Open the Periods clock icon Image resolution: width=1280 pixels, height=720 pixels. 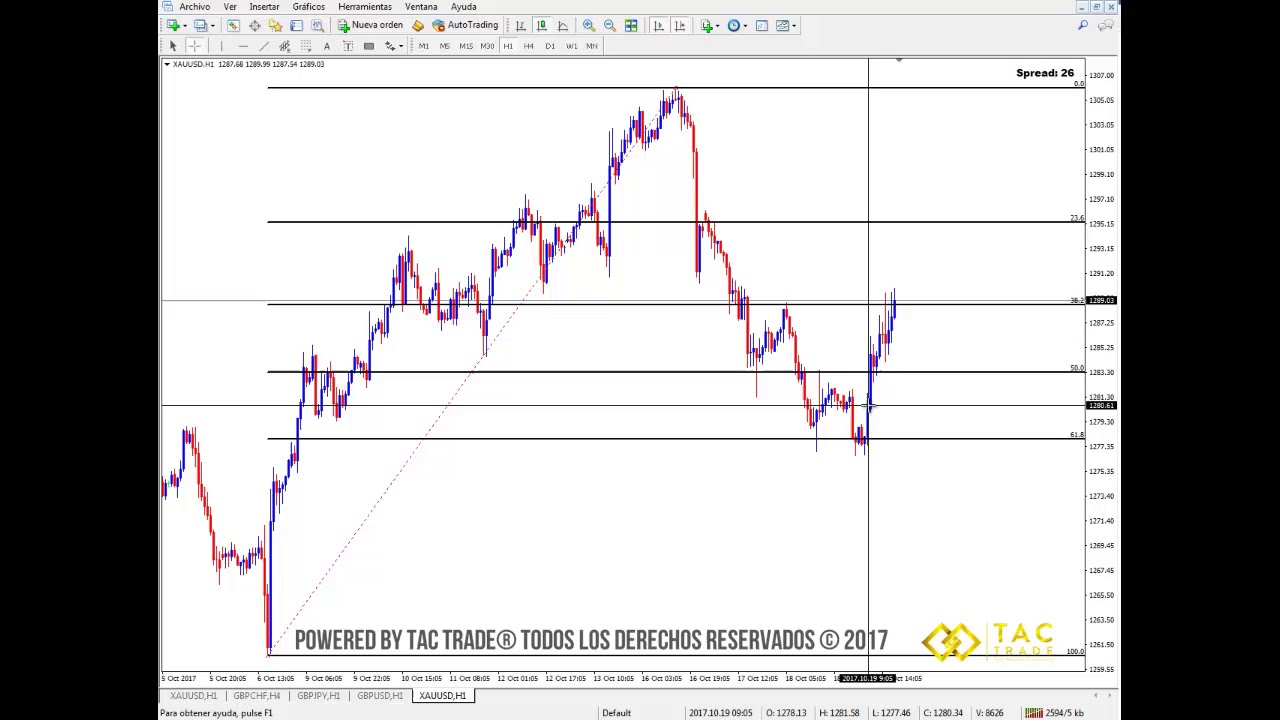click(734, 25)
